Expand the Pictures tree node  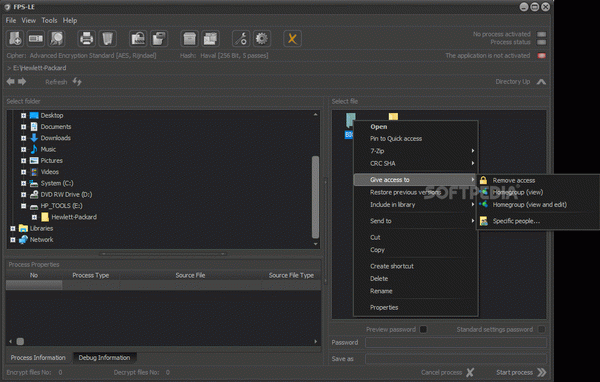click(x=23, y=160)
